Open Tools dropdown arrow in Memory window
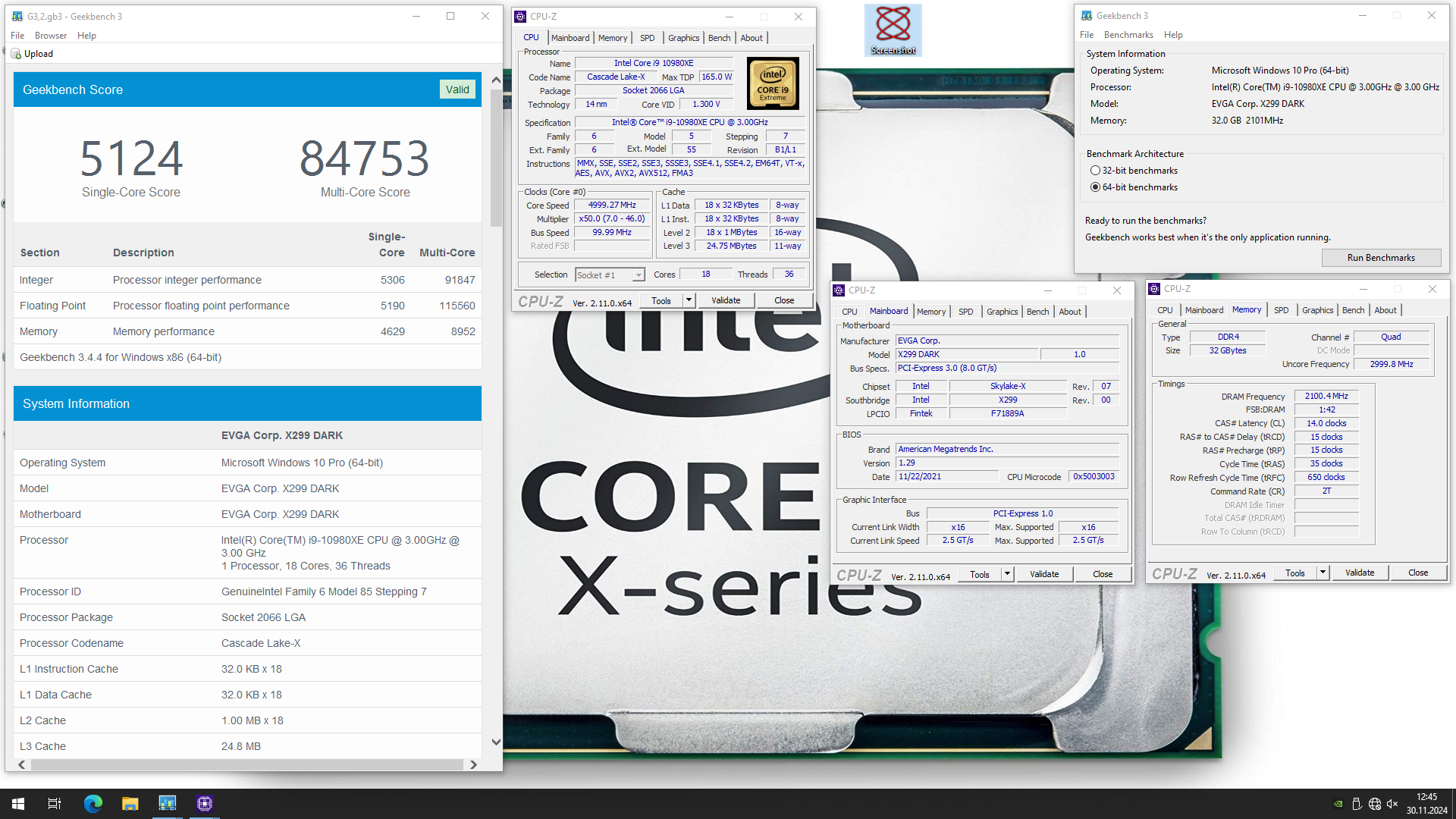Viewport: 1456px width, 819px height. tap(1323, 573)
